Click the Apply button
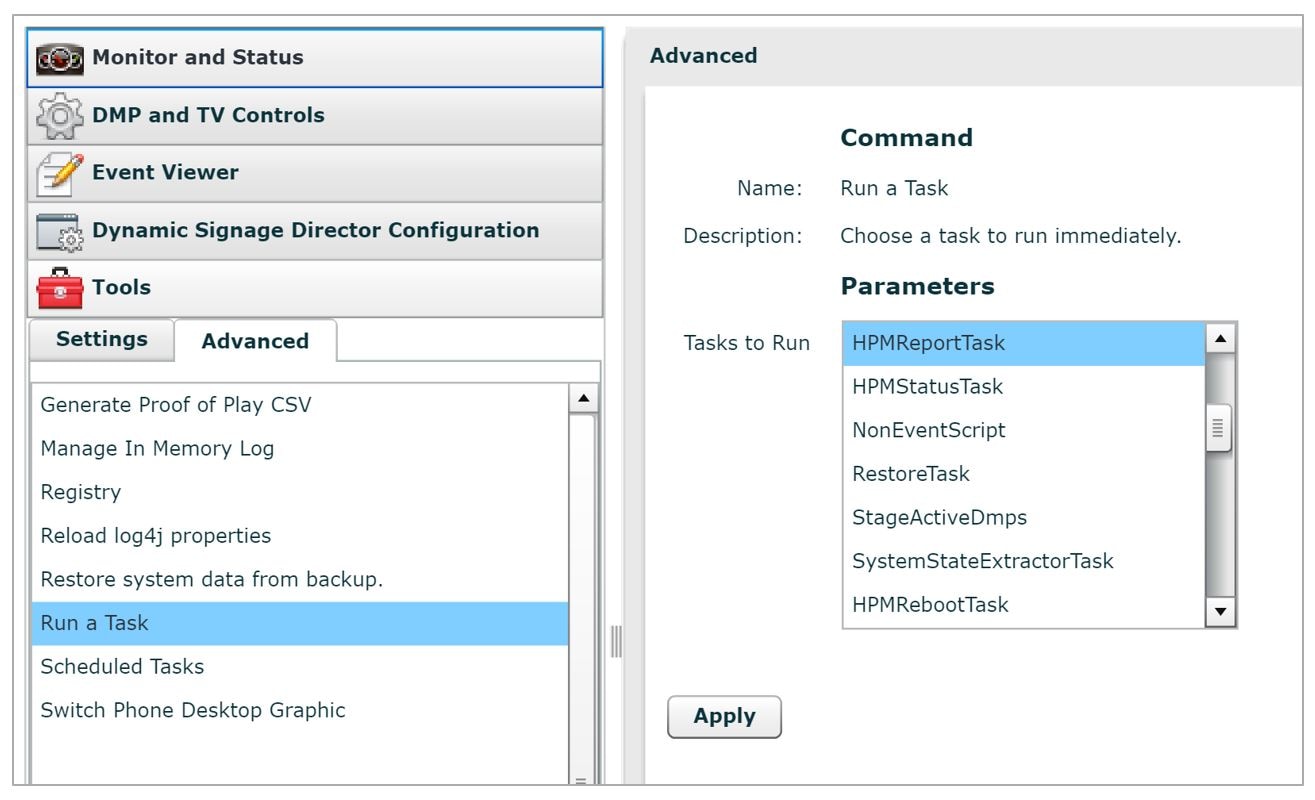This screenshot has height=800, width=1315. coord(724,717)
